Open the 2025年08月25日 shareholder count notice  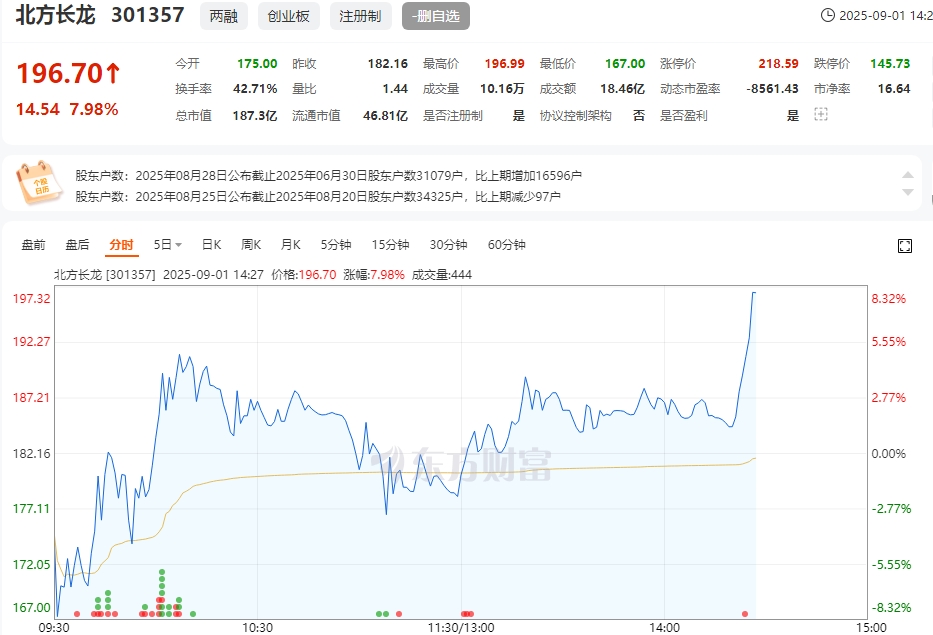[x=318, y=196]
